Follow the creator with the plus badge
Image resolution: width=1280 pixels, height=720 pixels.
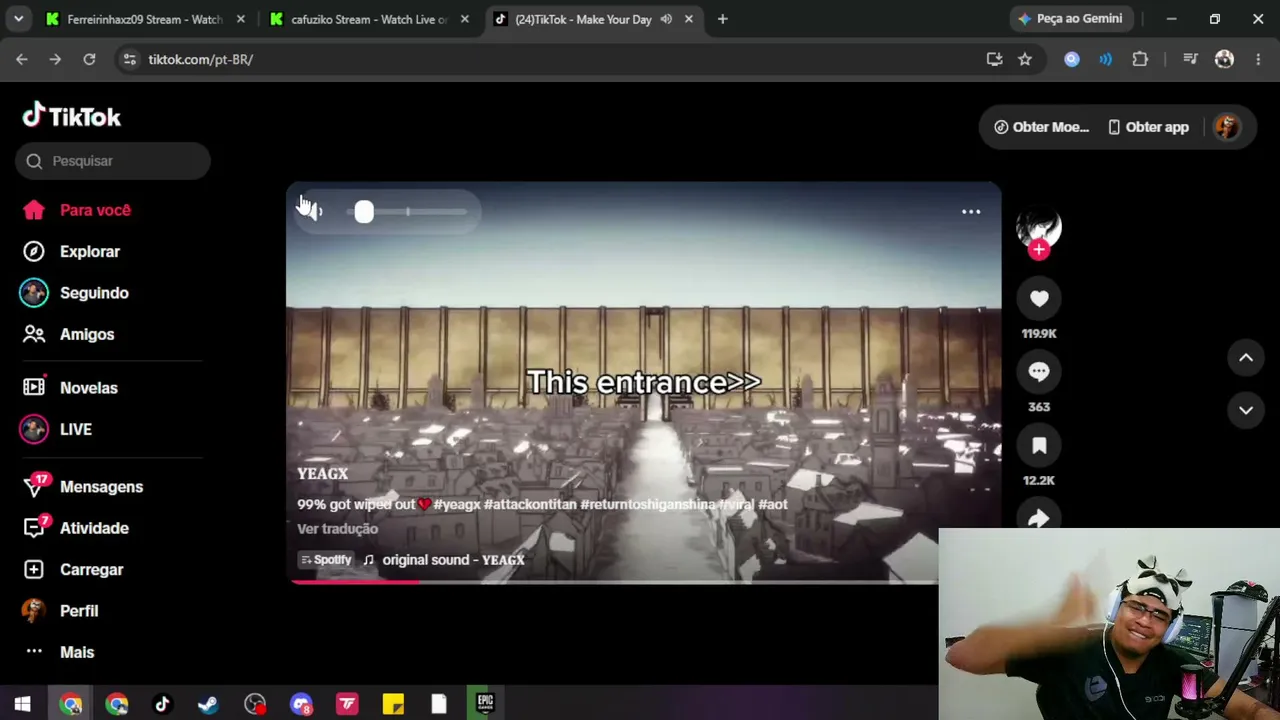(x=1039, y=250)
